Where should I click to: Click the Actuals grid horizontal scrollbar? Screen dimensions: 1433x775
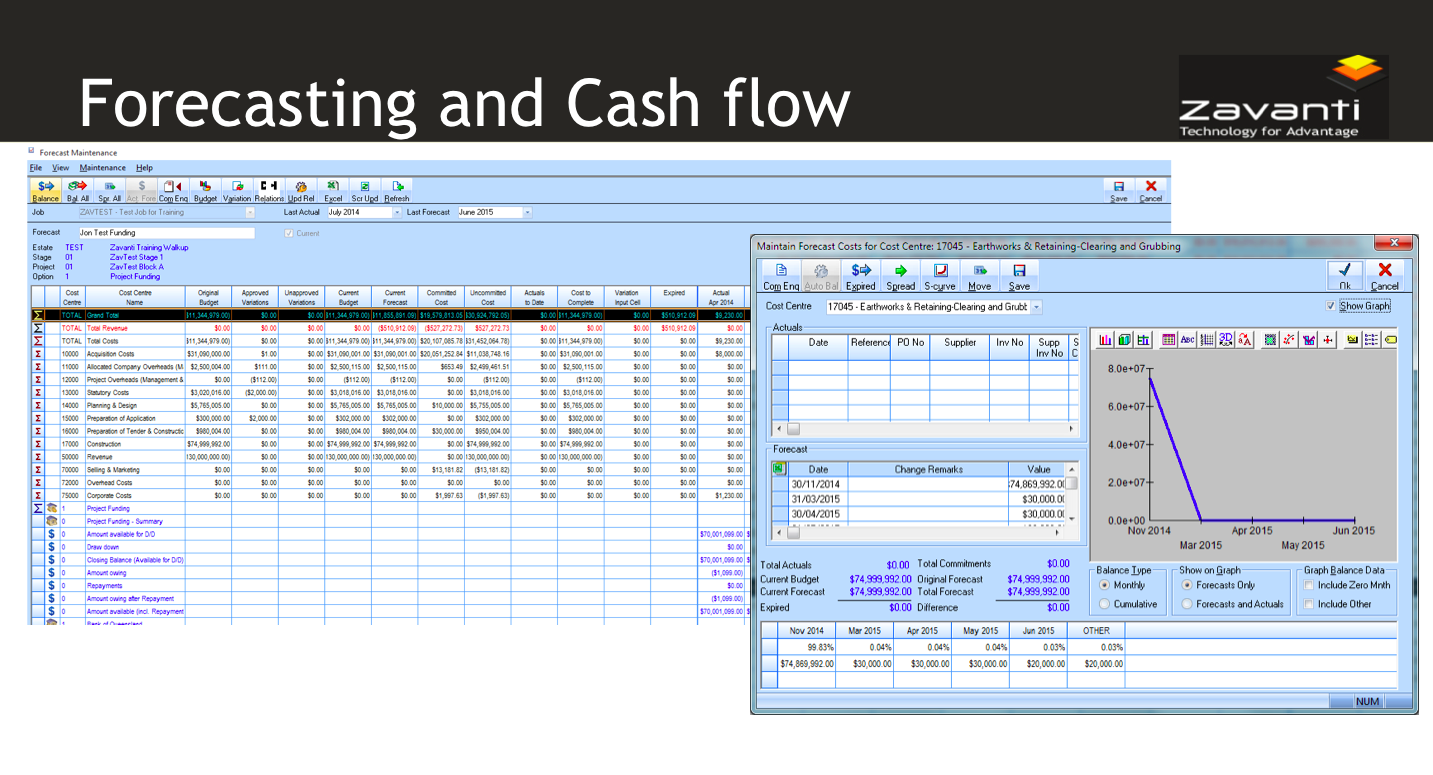click(924, 428)
